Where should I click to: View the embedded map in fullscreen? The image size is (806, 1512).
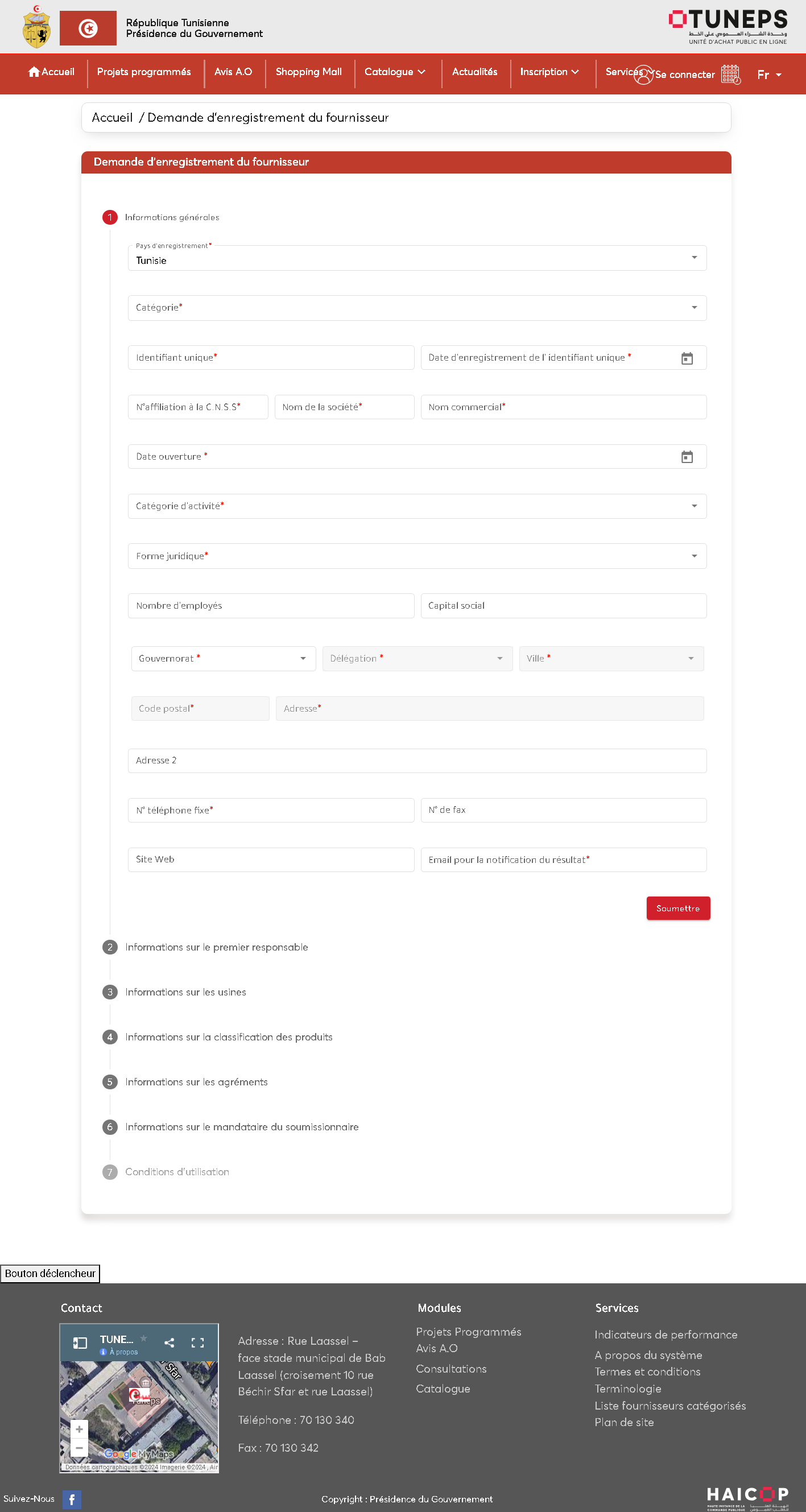point(198,1342)
